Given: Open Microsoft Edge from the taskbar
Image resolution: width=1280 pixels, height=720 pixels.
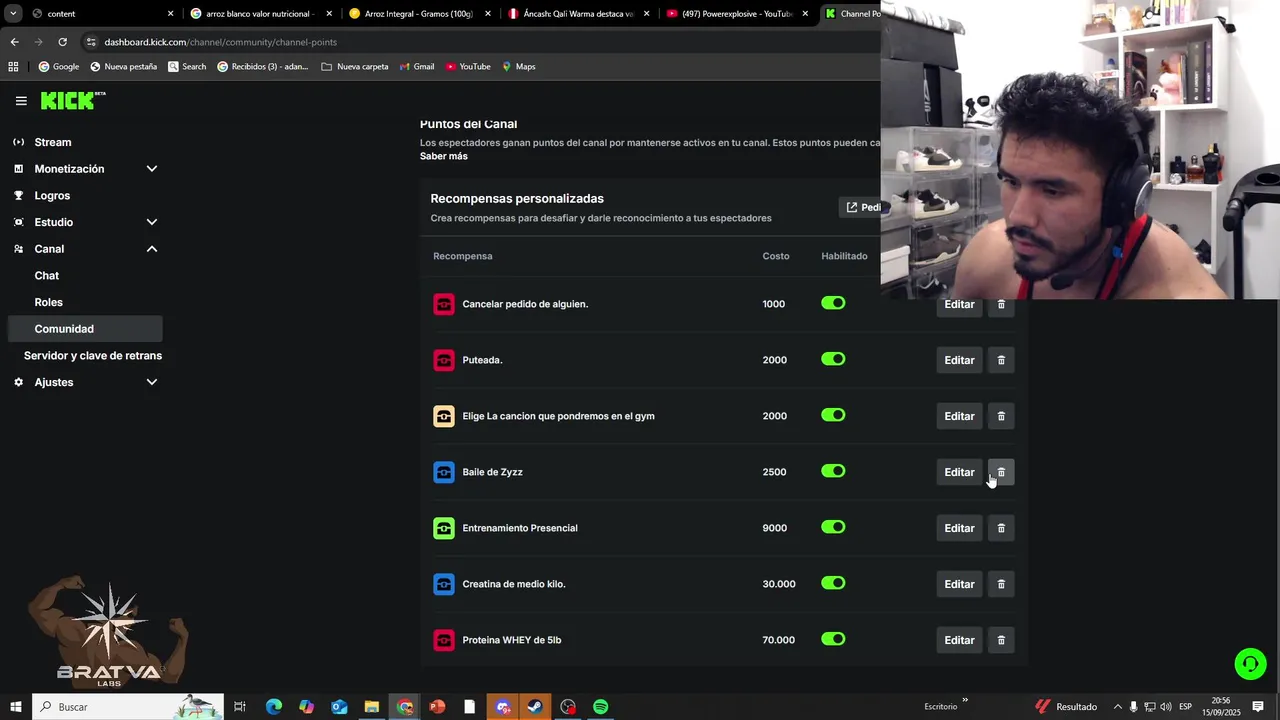Looking at the screenshot, I should pyautogui.click(x=273, y=707).
